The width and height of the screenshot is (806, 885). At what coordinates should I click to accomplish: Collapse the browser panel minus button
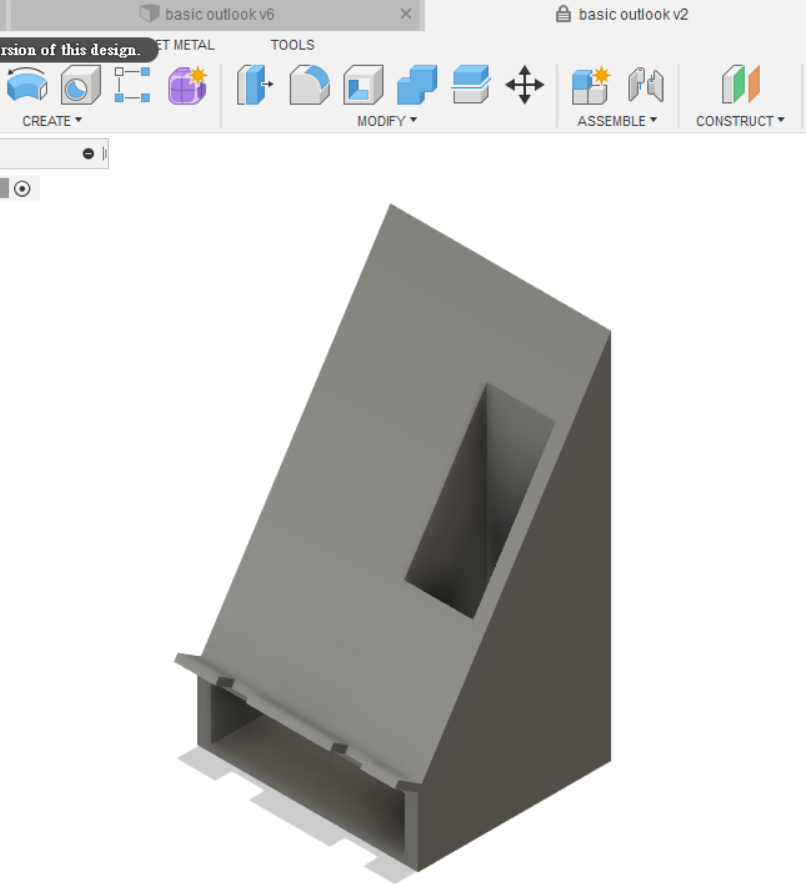pos(88,154)
